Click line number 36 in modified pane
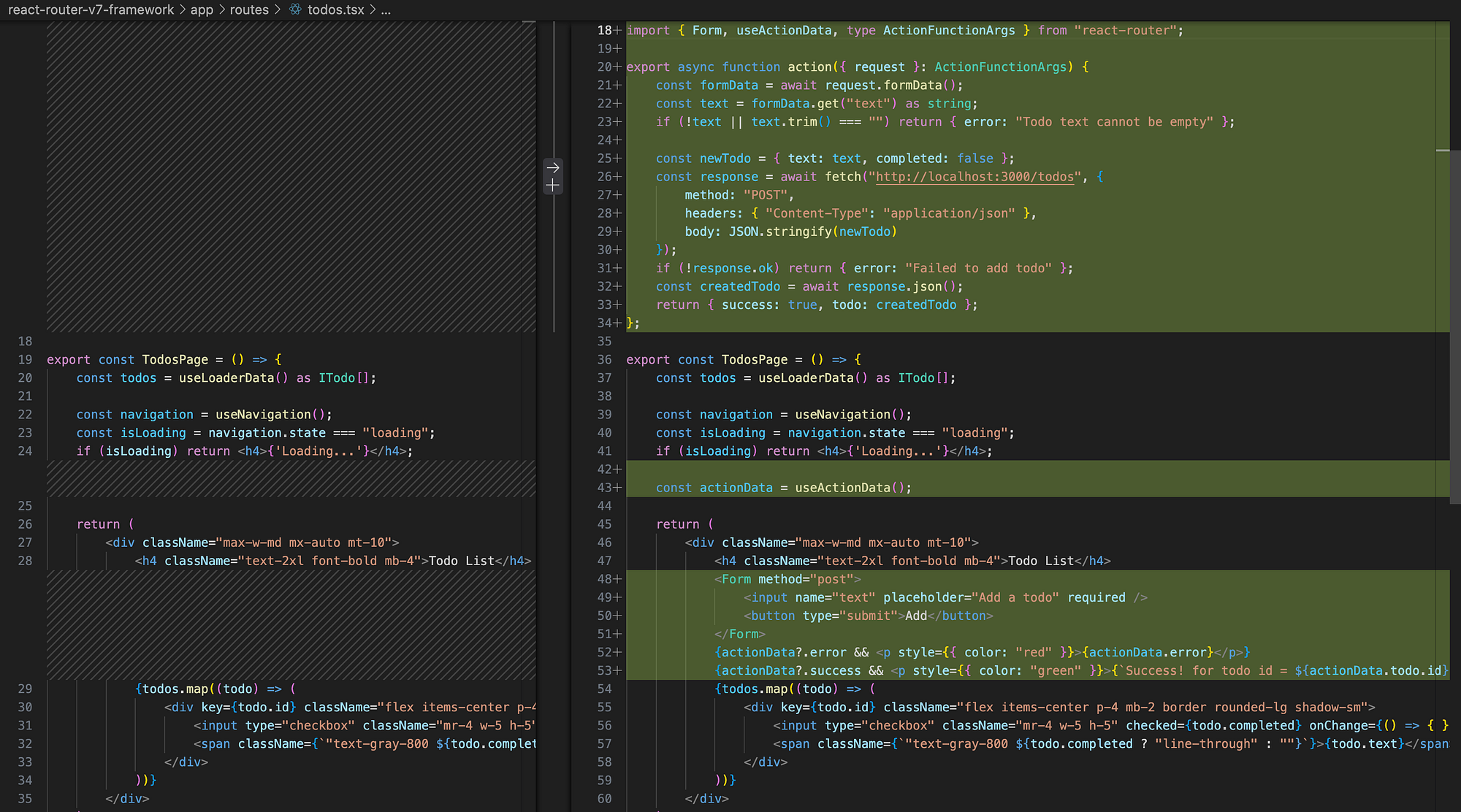The image size is (1461, 812). click(604, 360)
